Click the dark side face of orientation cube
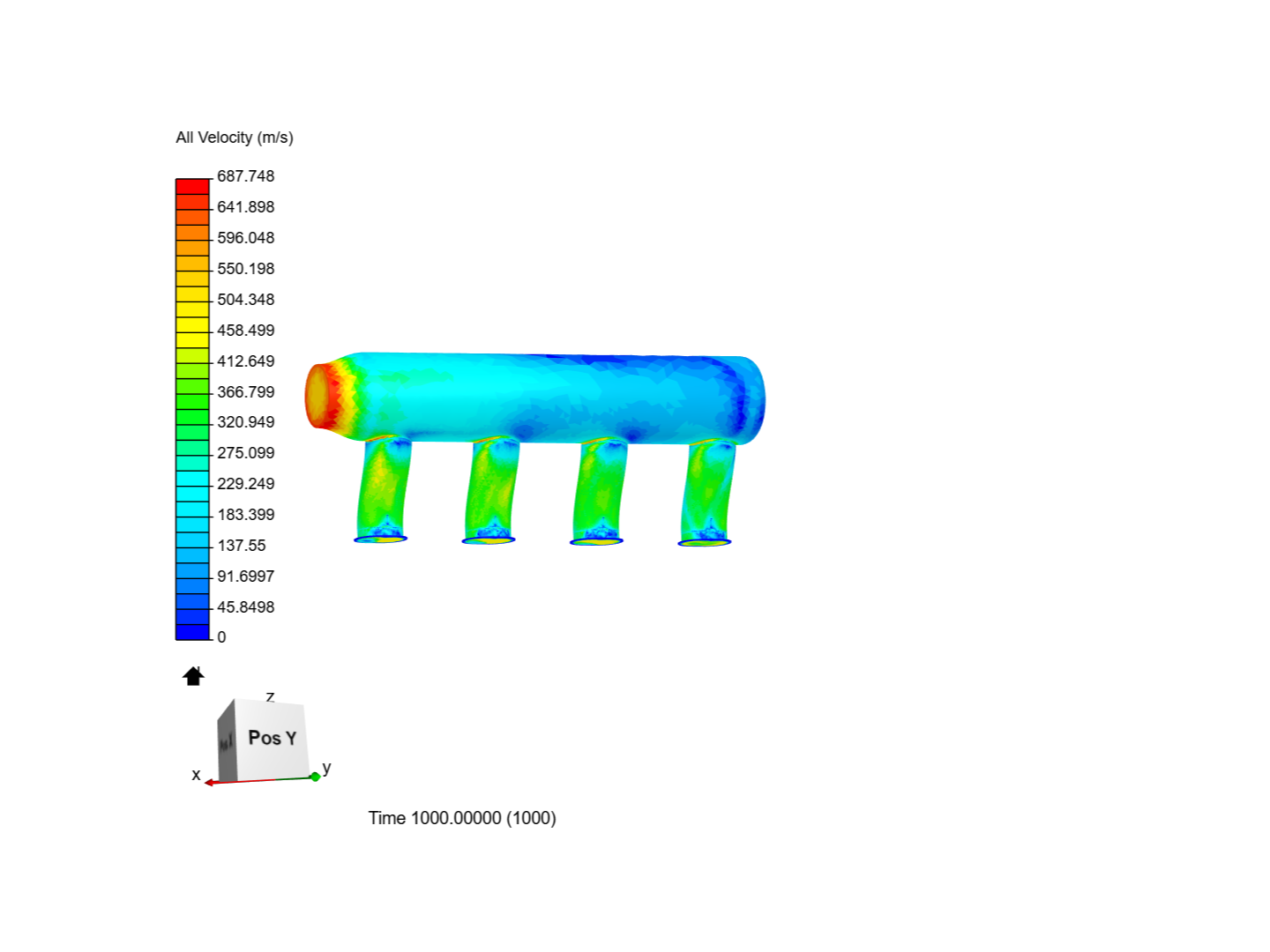Image resolution: width=1270 pixels, height=952 pixels. click(x=227, y=741)
